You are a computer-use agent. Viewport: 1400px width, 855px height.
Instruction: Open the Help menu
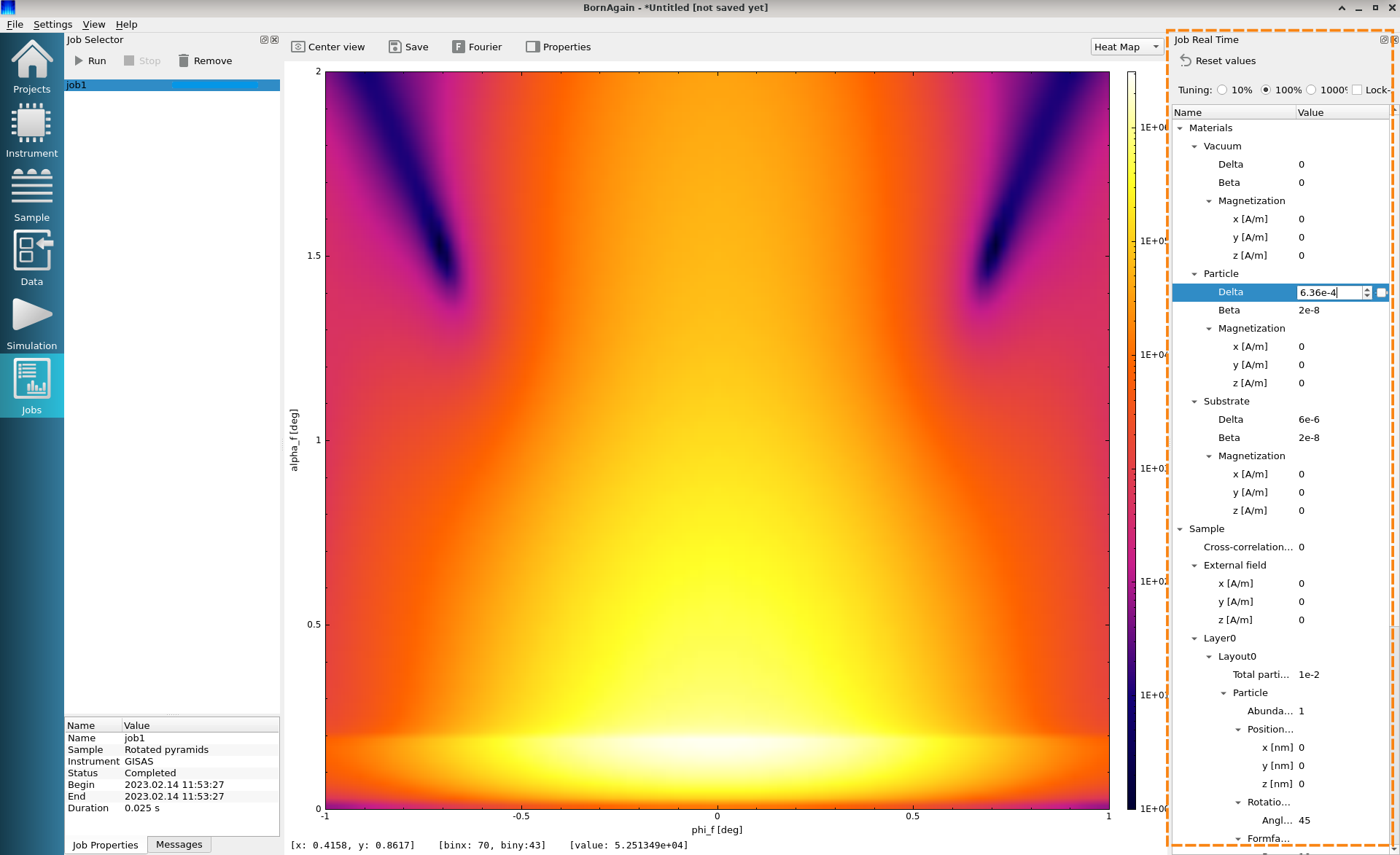pos(126,24)
